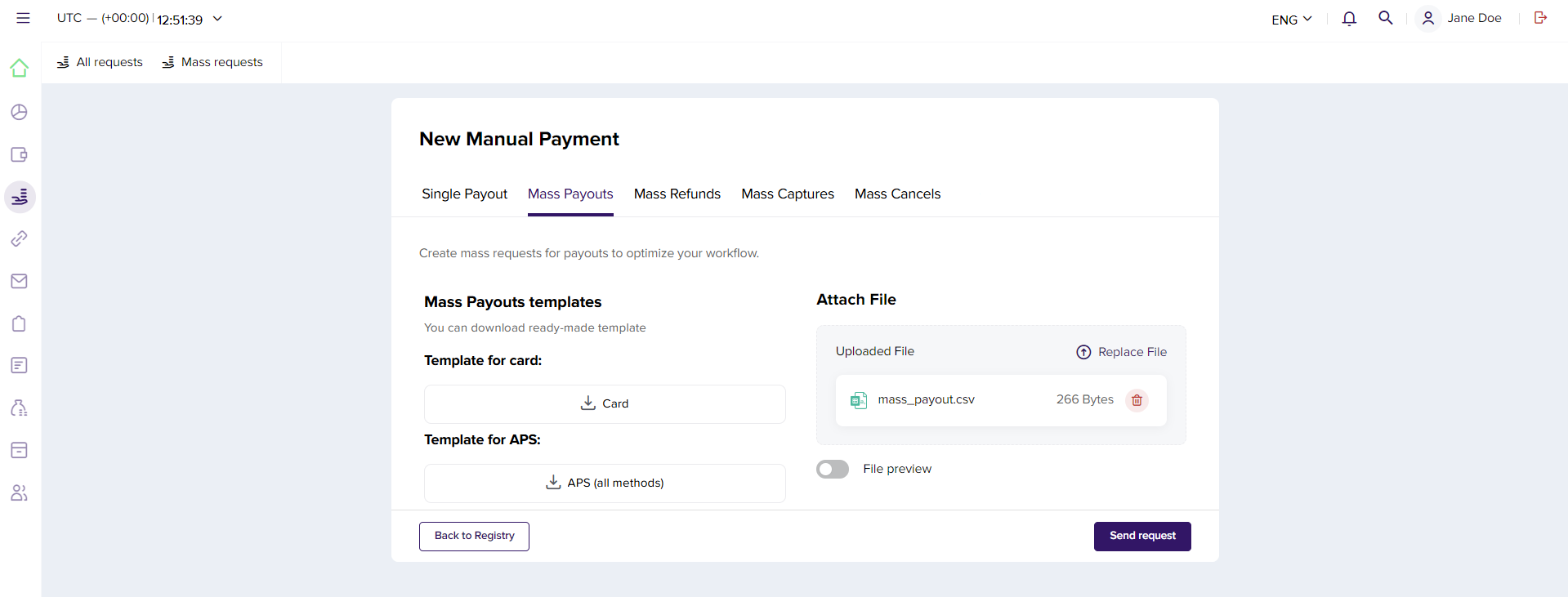Click the payment link chain icon

[x=20, y=238]
